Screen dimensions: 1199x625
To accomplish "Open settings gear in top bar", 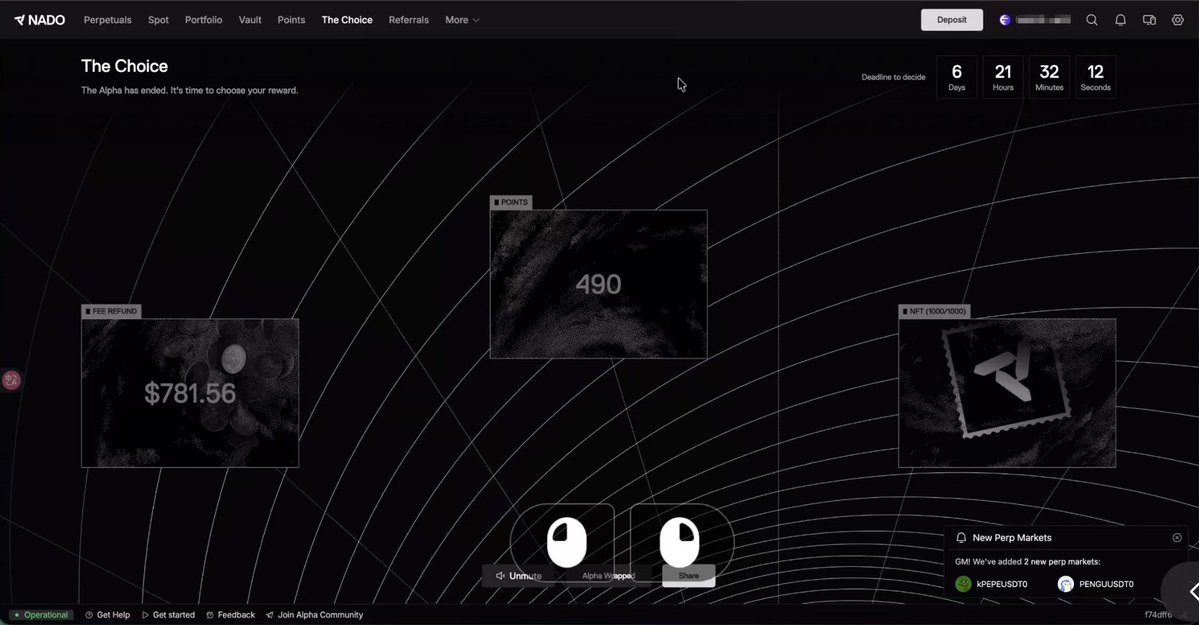I will pyautogui.click(x=1178, y=20).
